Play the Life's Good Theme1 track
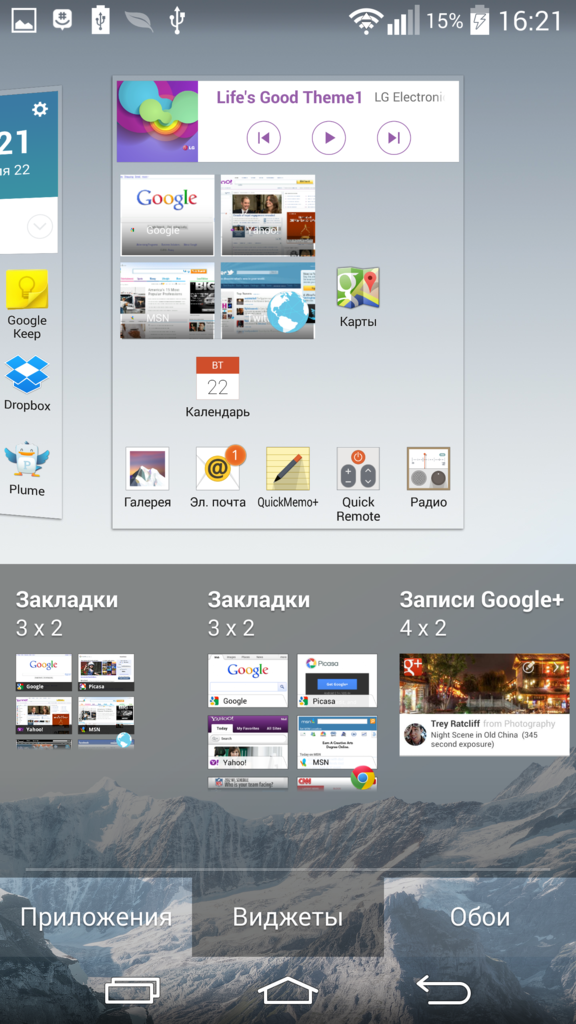This screenshot has width=576, height=1024. (328, 138)
